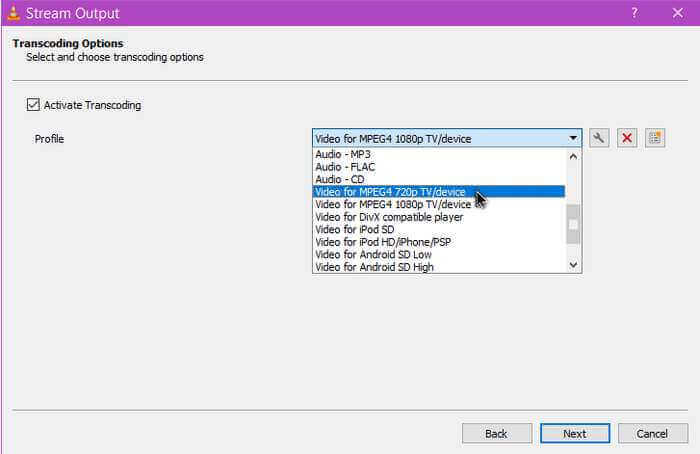Screen dimensions: 700x454
Task: Click the profile list scroll down arrow
Action: [573, 265]
